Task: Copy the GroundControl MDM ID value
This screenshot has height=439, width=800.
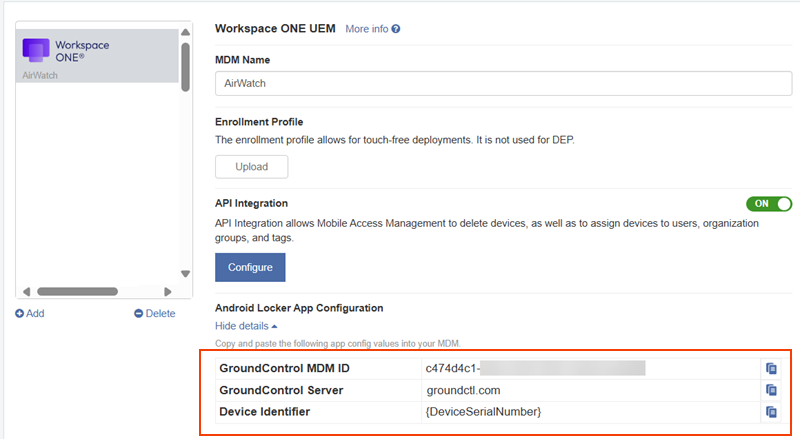Action: point(771,368)
